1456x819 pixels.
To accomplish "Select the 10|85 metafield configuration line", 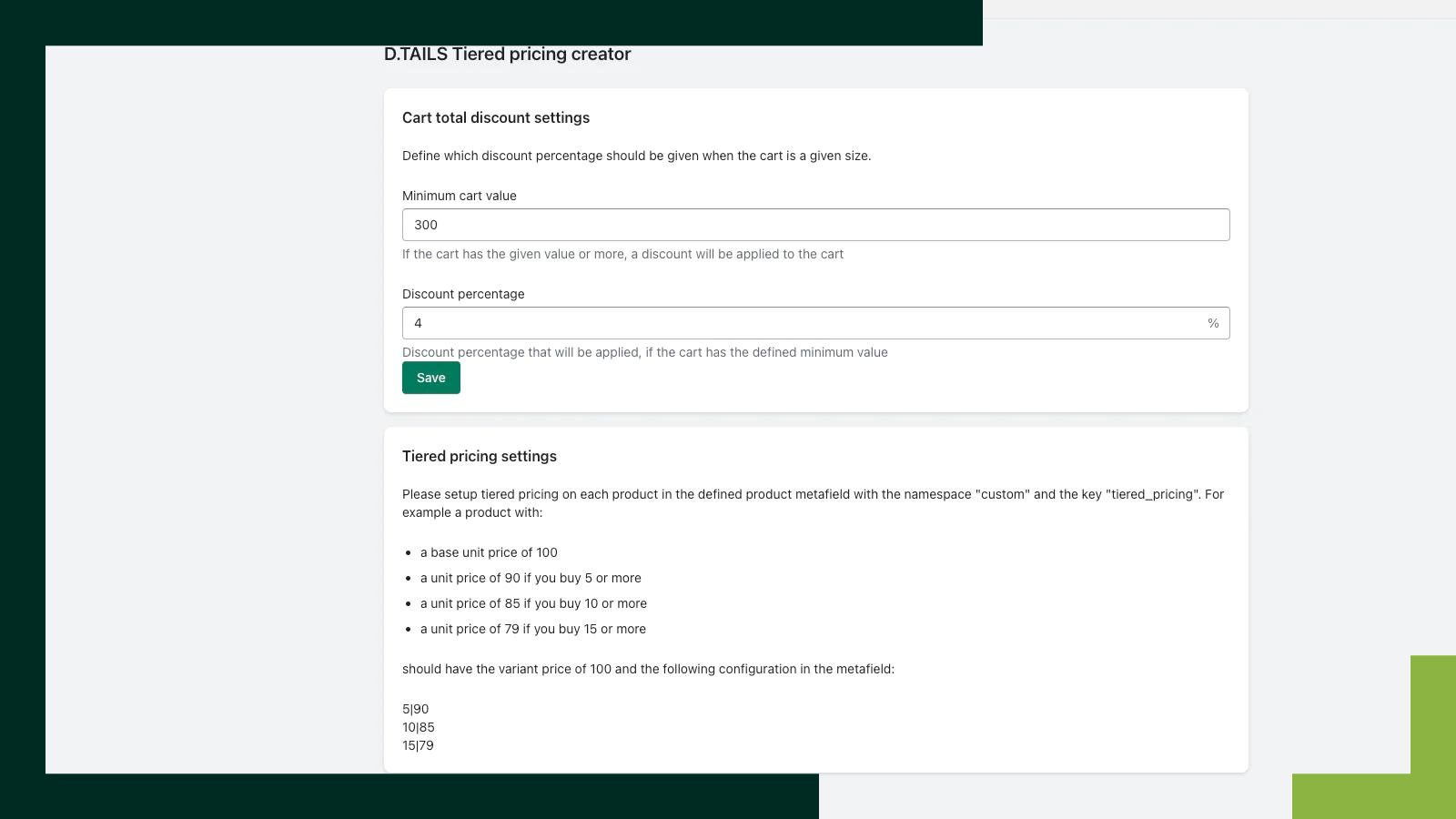I will tap(419, 727).
